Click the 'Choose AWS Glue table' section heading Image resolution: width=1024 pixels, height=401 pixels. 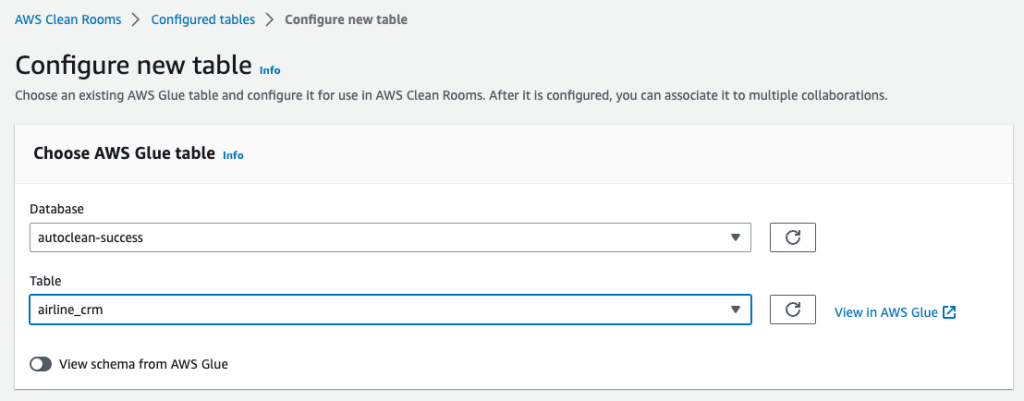[x=124, y=153]
